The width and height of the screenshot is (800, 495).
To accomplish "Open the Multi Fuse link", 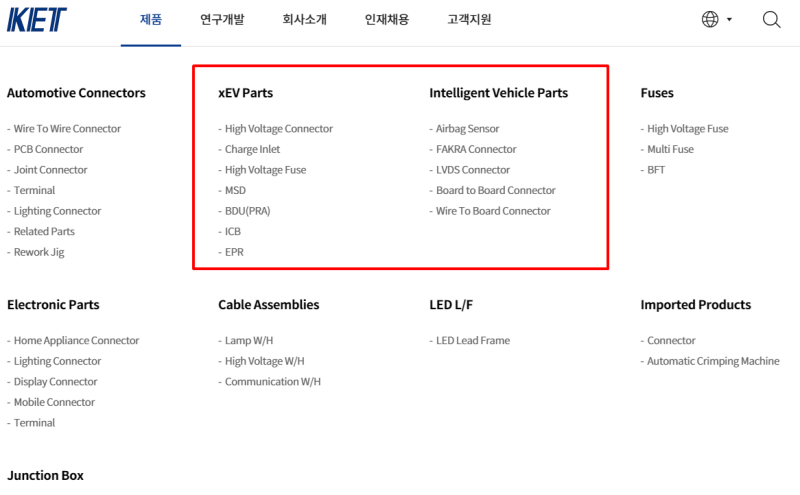I will point(670,149).
